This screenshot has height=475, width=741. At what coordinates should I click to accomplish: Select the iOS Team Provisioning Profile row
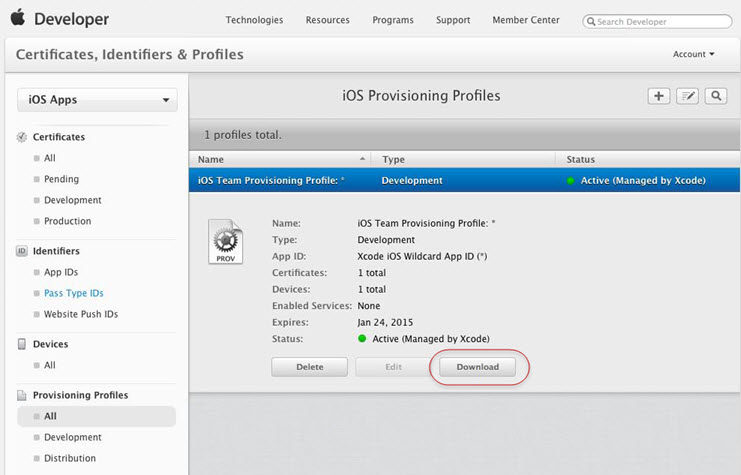coord(463,180)
